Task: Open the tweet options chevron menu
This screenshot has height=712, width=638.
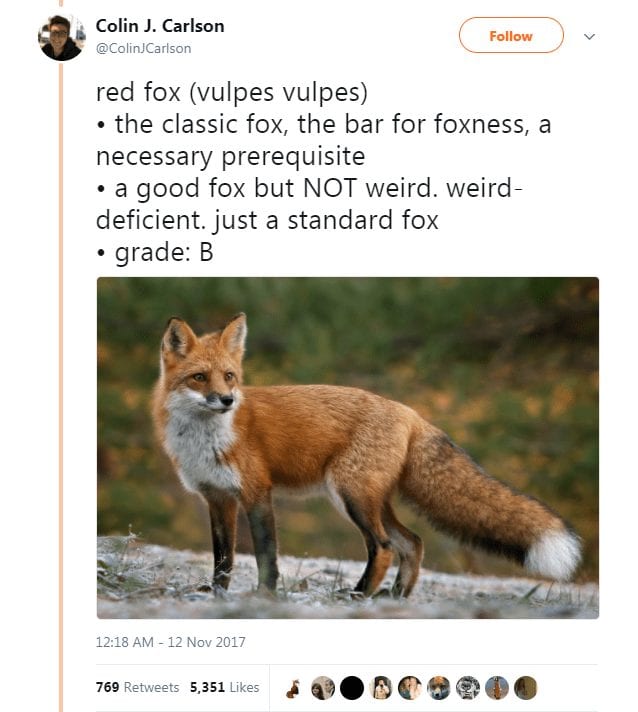Action: click(589, 37)
